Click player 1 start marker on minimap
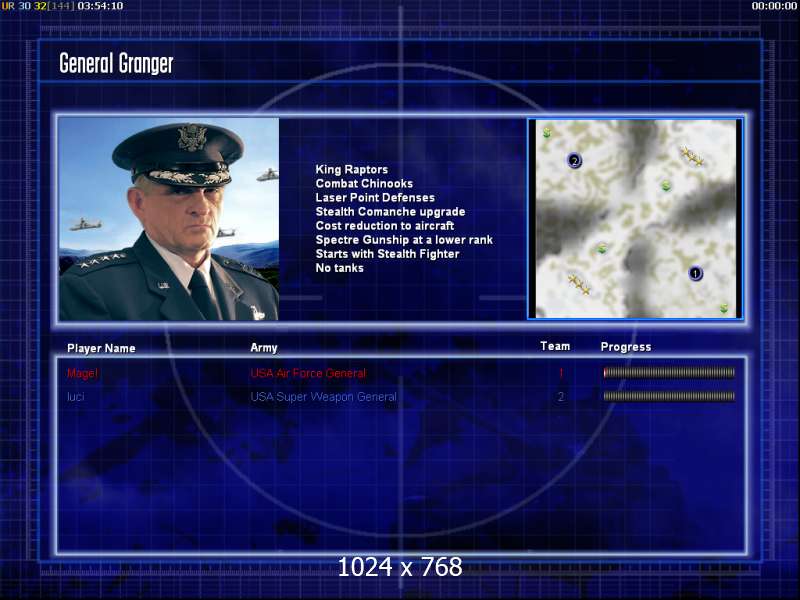Screen dimensions: 800x600 (x=695, y=273)
